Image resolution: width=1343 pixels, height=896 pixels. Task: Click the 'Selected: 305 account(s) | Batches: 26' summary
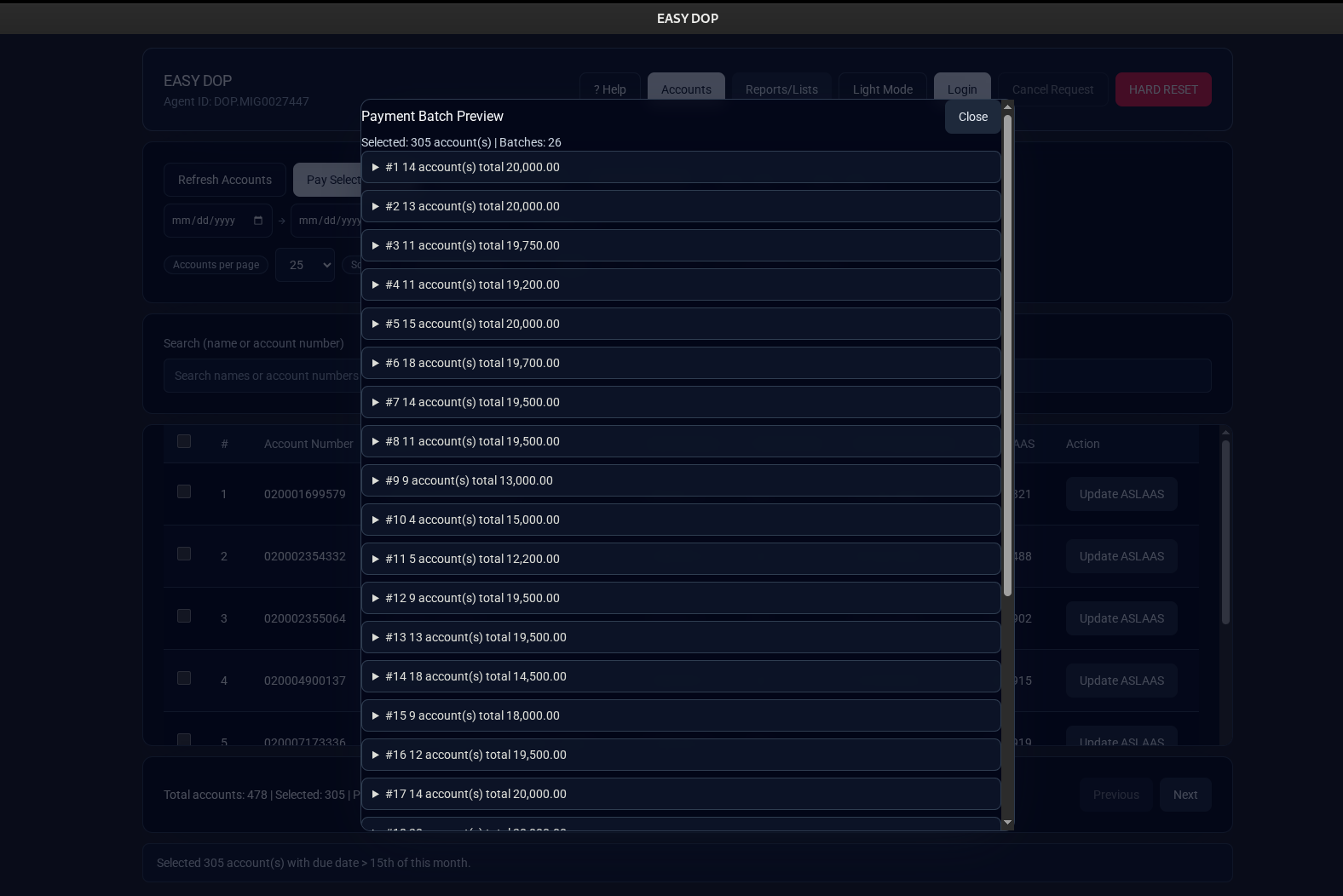click(x=461, y=142)
